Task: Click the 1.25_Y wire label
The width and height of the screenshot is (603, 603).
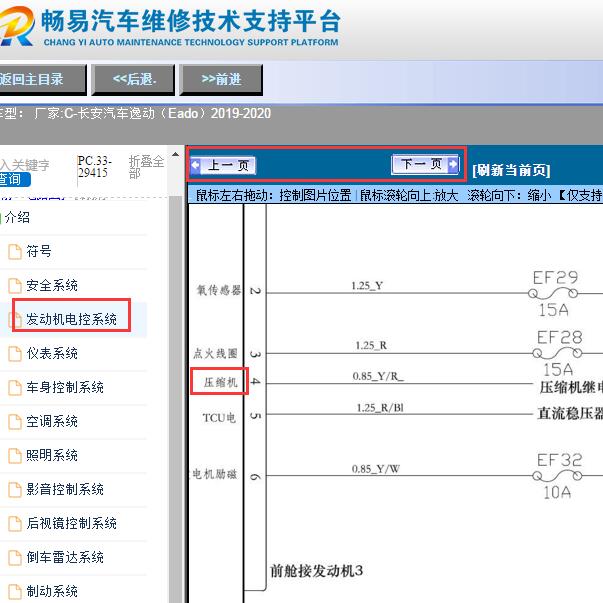Action: coord(367,286)
